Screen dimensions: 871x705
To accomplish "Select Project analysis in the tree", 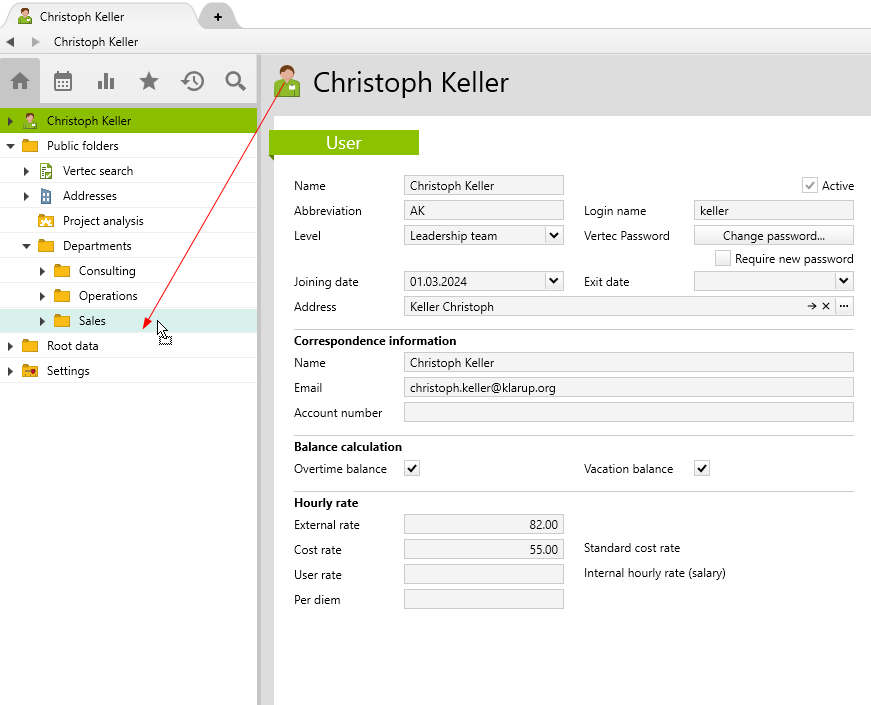I will [x=103, y=221].
